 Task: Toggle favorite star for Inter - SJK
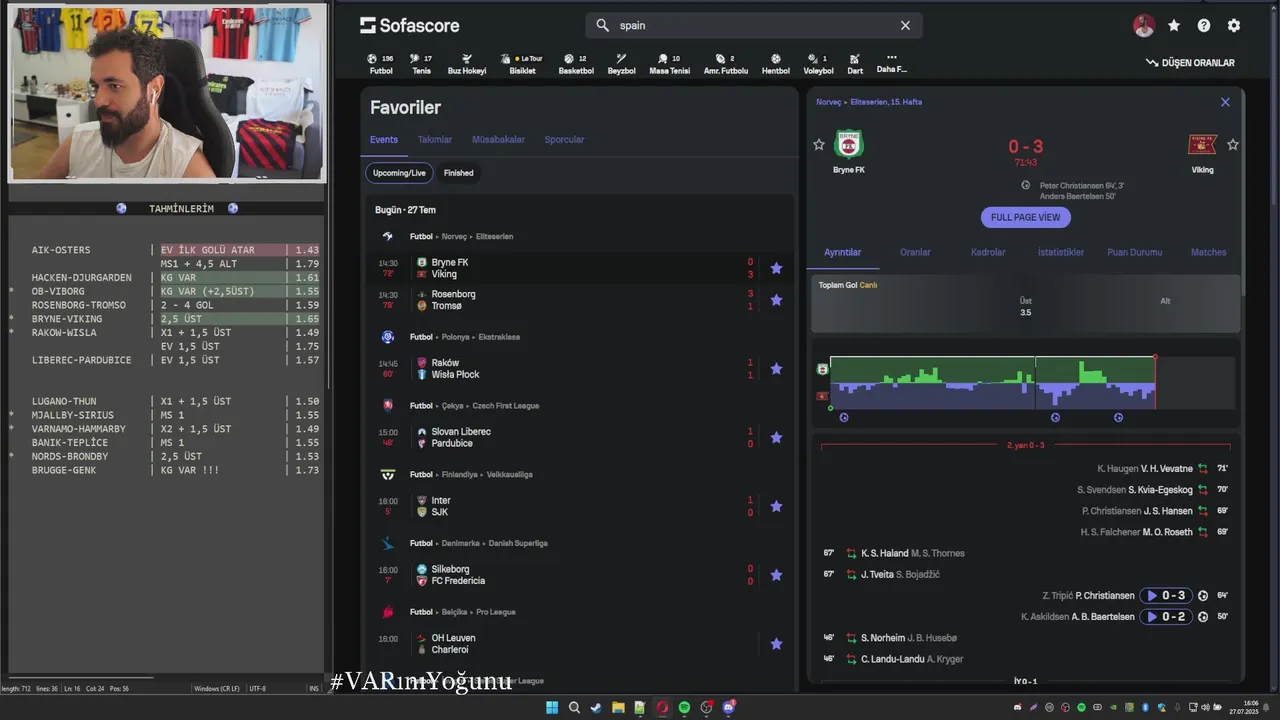[x=776, y=506]
